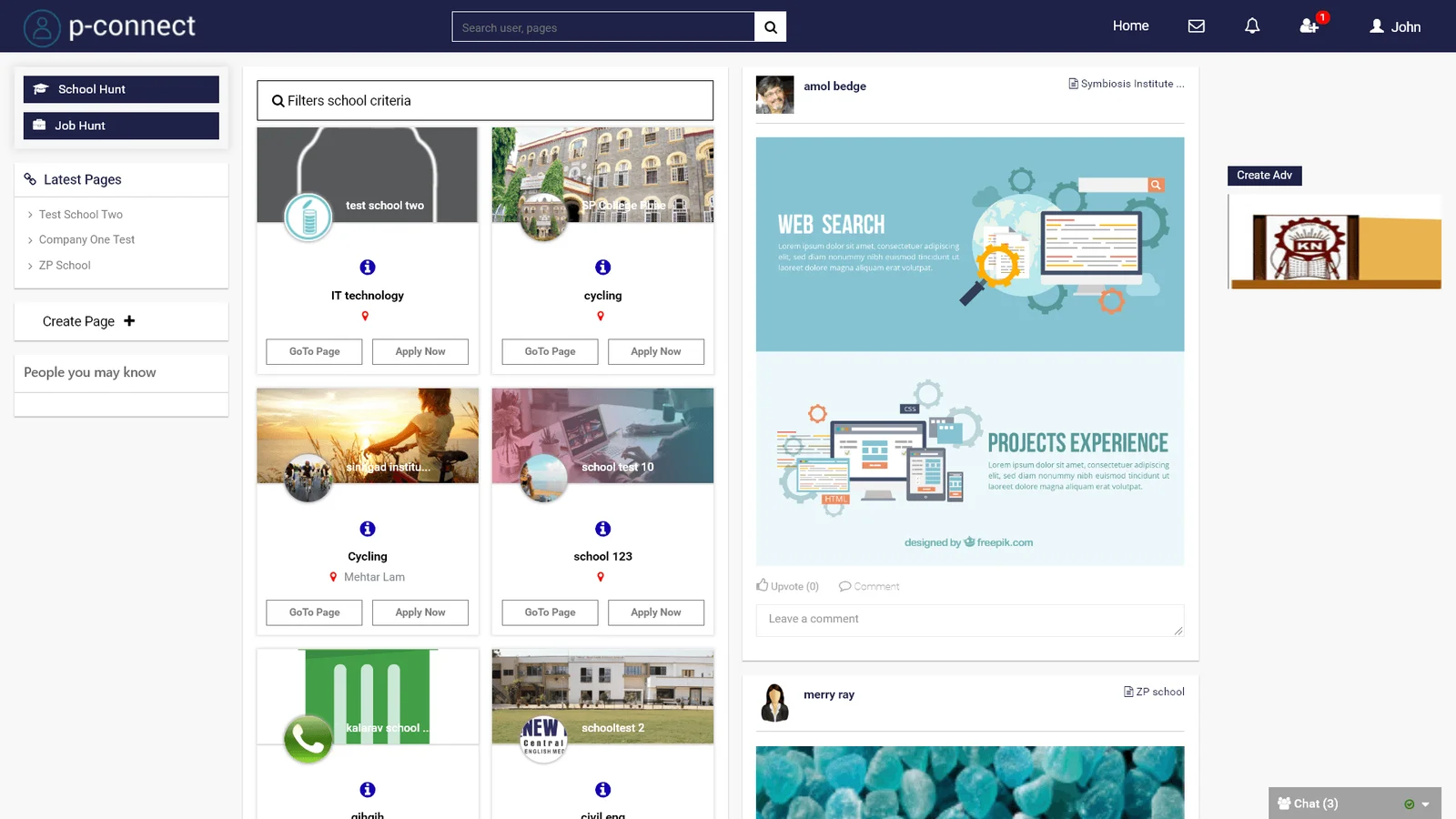Open sinhgad institute round avatar thumbnail
Screen dimensions: 1456x819
tap(308, 479)
